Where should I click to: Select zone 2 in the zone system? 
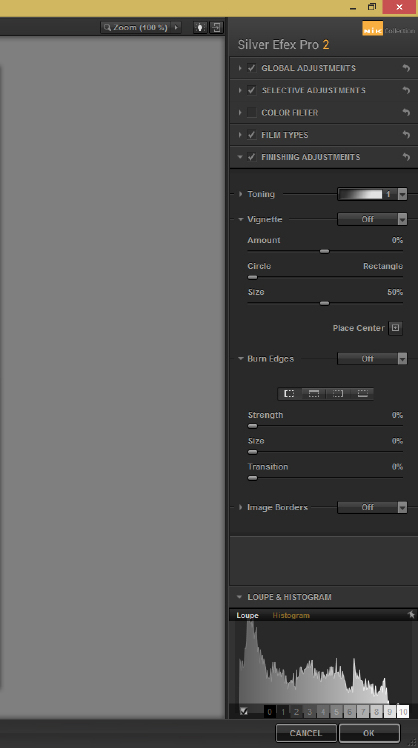coord(296,712)
